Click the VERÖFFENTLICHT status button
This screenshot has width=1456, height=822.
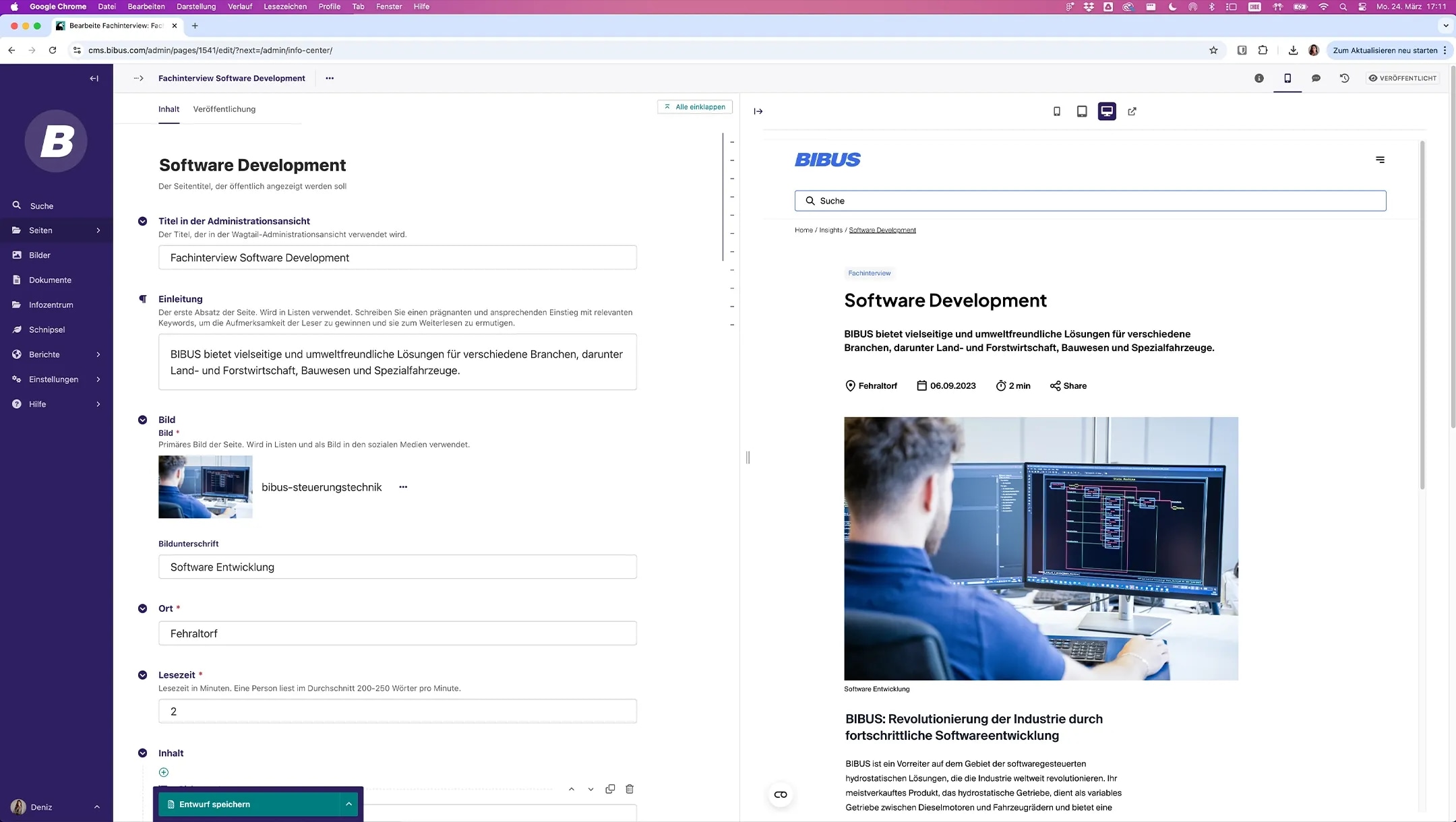point(1403,78)
